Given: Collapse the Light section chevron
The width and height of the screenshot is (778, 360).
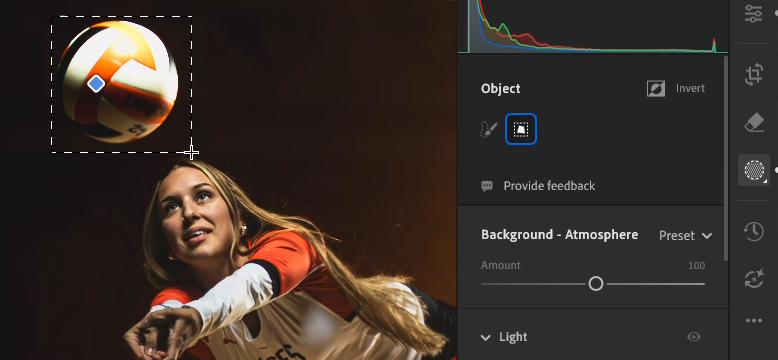Looking at the screenshot, I should tap(485, 338).
